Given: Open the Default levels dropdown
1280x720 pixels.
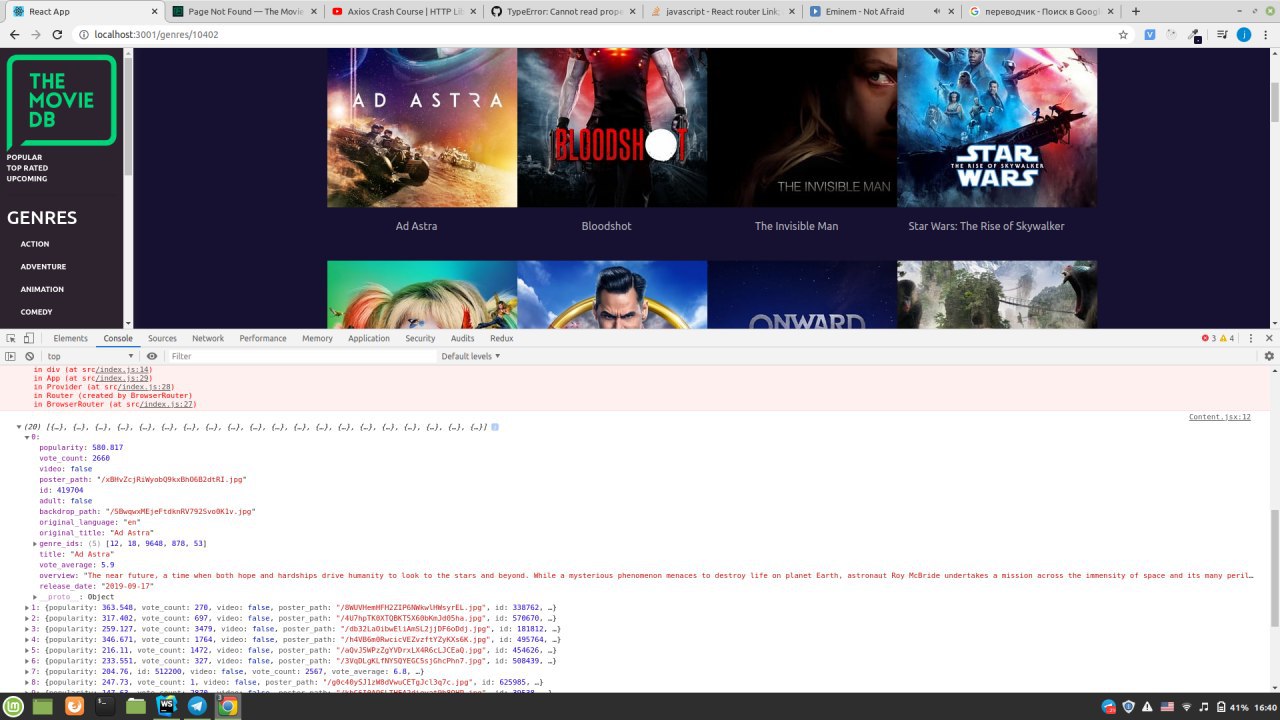Looking at the screenshot, I should click(471, 356).
